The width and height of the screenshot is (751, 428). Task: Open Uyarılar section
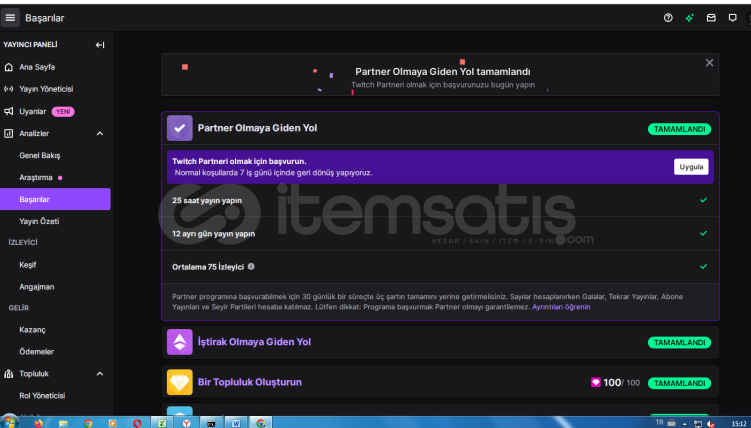click(33, 112)
